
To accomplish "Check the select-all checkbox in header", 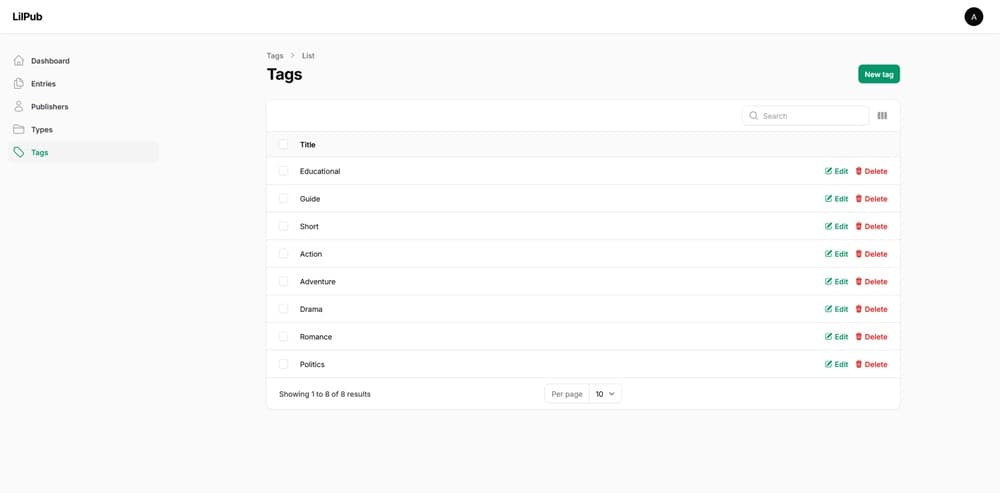I will [x=283, y=145].
